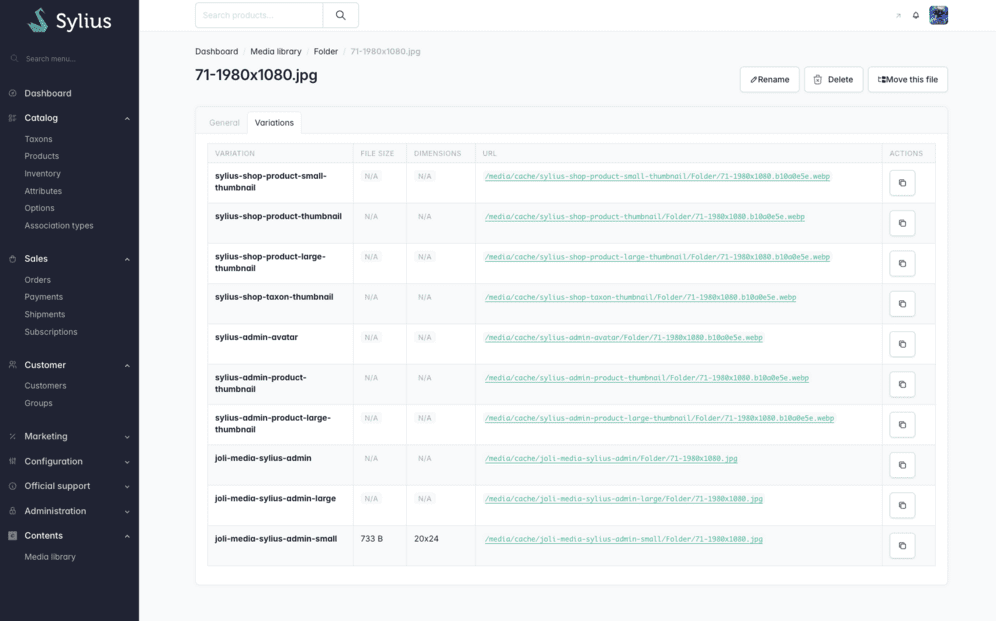Screen dimensions: 996x621
Task: Copy URL for sylius-admin-avatar variation
Action: [902, 344]
